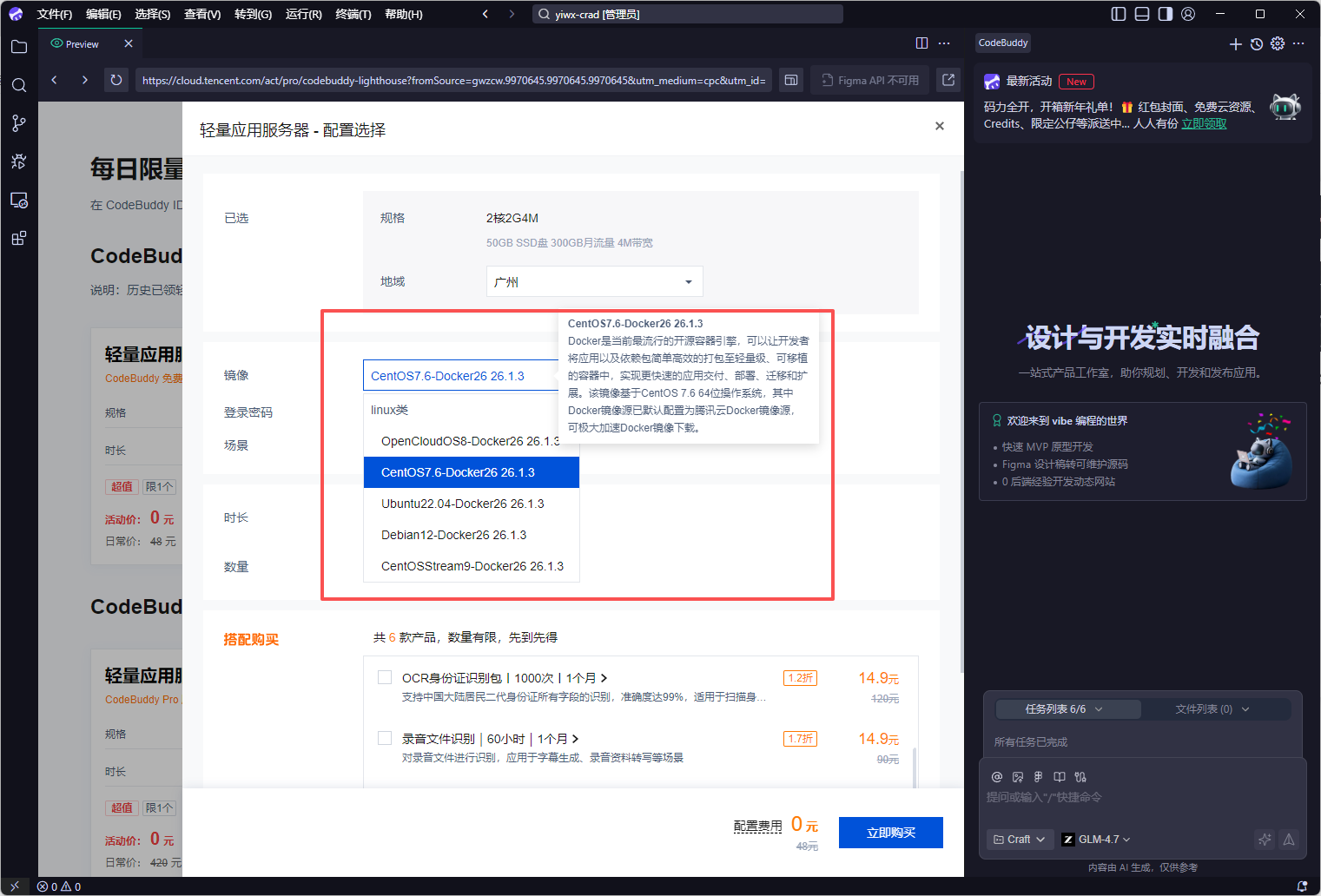The height and width of the screenshot is (896, 1321).
Task: Open the GLM-4.7 model selector
Action: tap(1096, 840)
